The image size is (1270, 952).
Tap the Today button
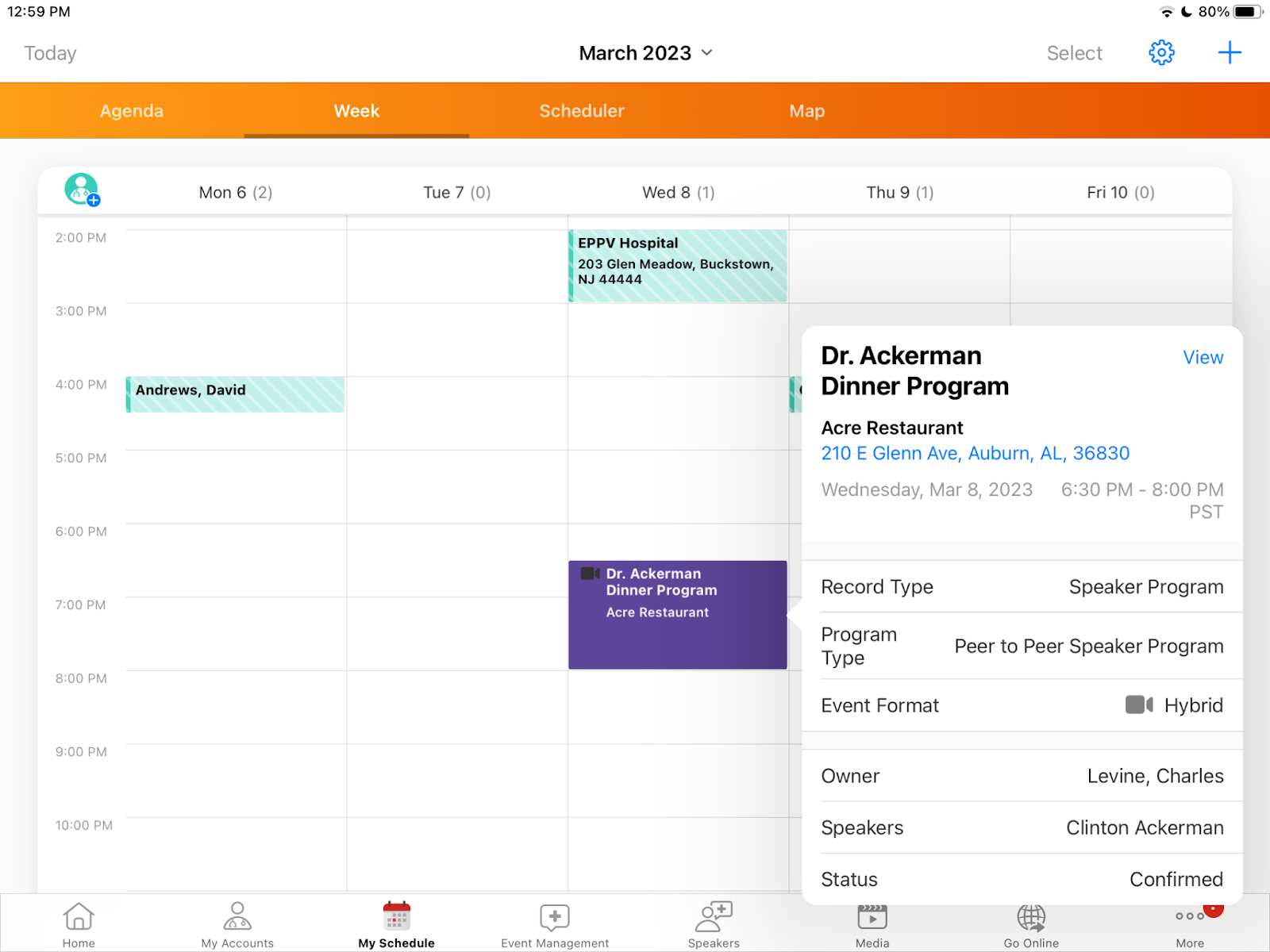coord(50,53)
